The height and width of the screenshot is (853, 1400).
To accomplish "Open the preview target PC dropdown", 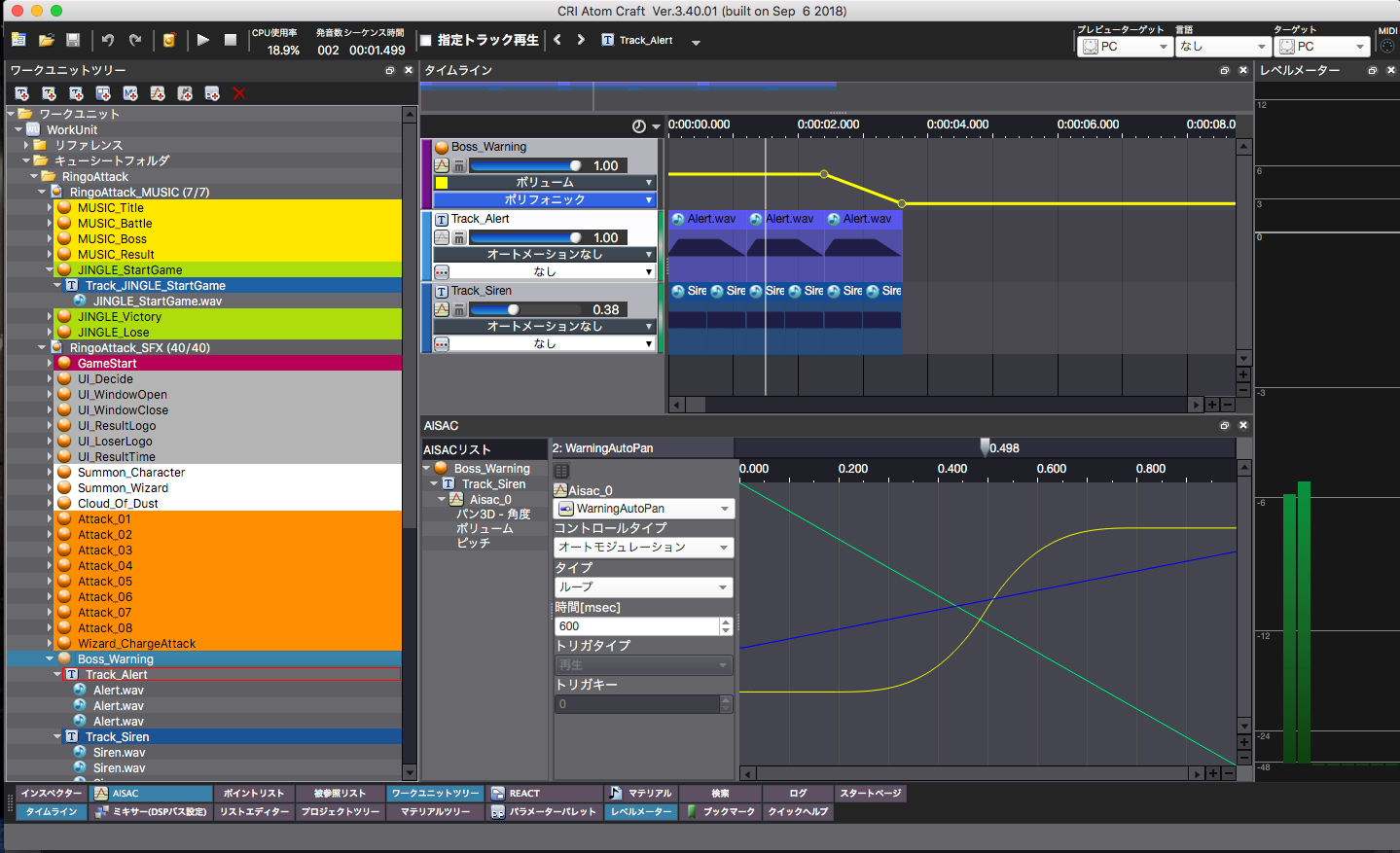I will (1126, 47).
